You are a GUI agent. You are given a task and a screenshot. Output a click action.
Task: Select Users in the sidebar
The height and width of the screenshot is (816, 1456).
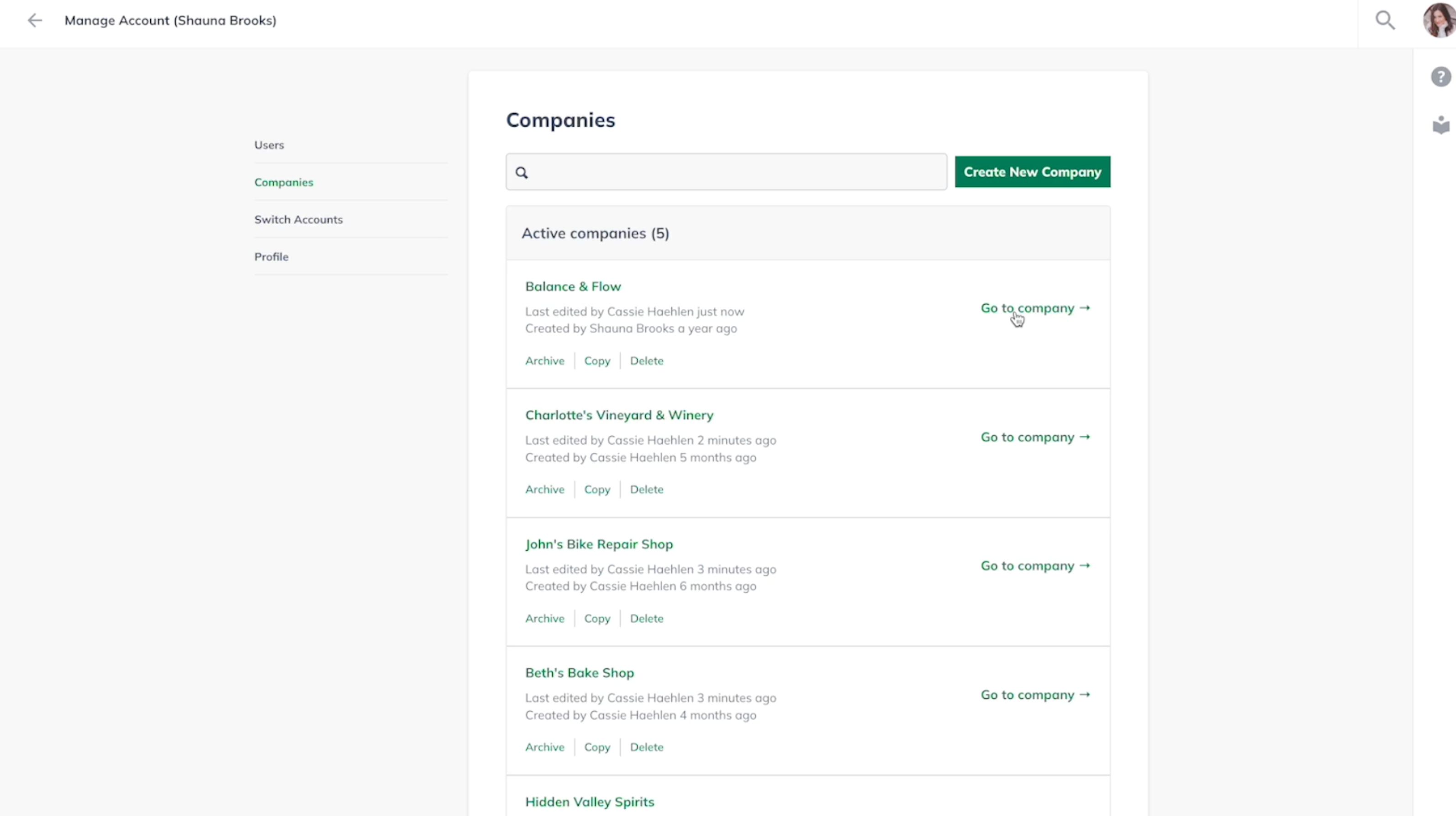coord(269,145)
